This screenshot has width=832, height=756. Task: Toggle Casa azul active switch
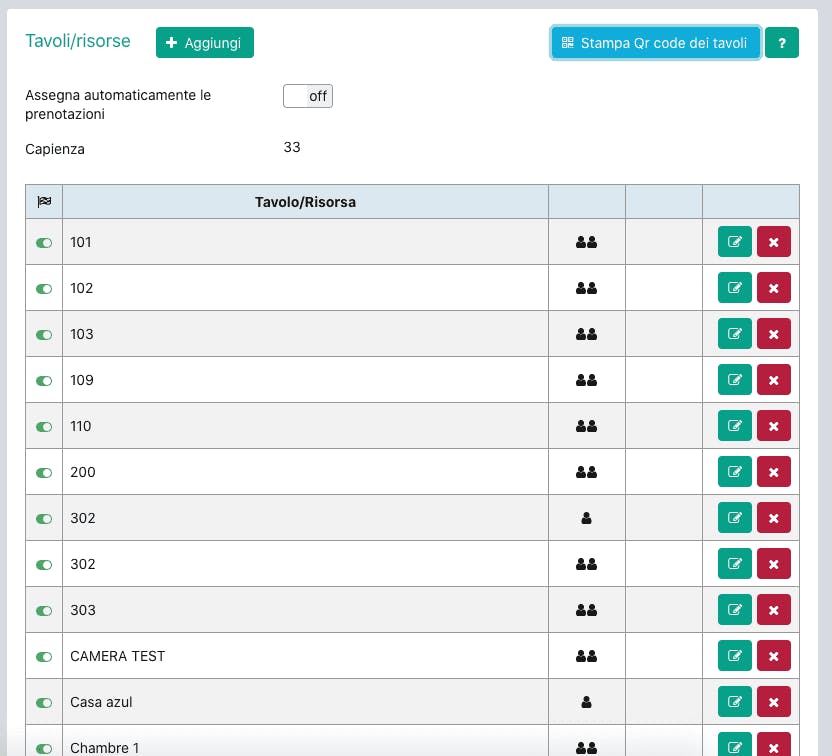[x=44, y=702]
